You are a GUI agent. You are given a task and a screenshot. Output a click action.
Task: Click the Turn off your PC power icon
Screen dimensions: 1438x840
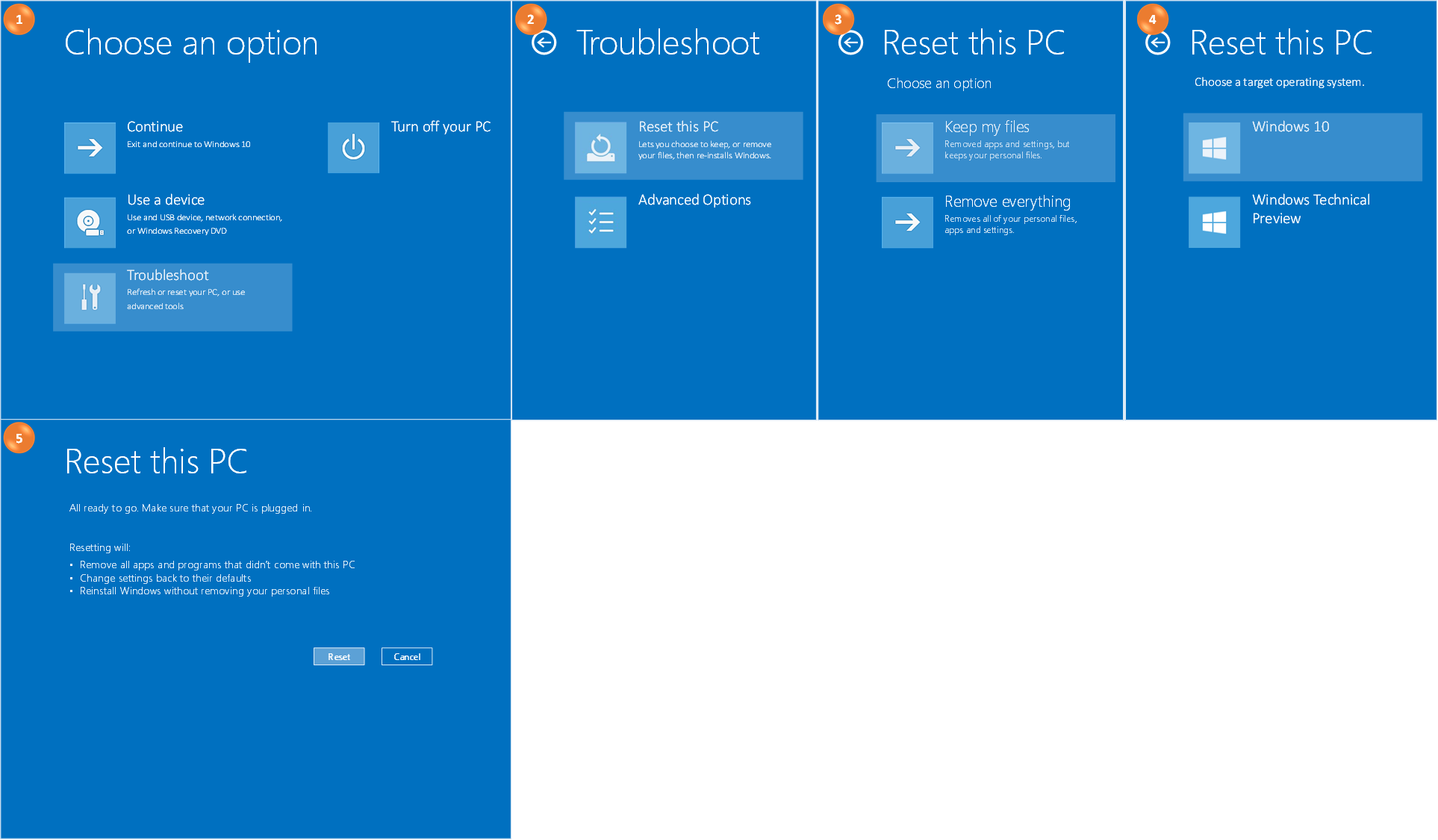(353, 147)
